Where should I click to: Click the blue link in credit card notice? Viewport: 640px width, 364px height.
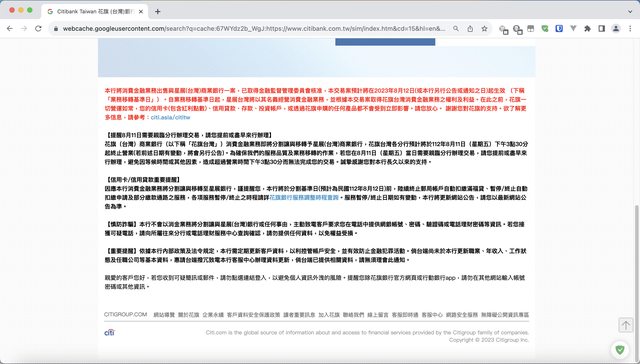(x=304, y=198)
